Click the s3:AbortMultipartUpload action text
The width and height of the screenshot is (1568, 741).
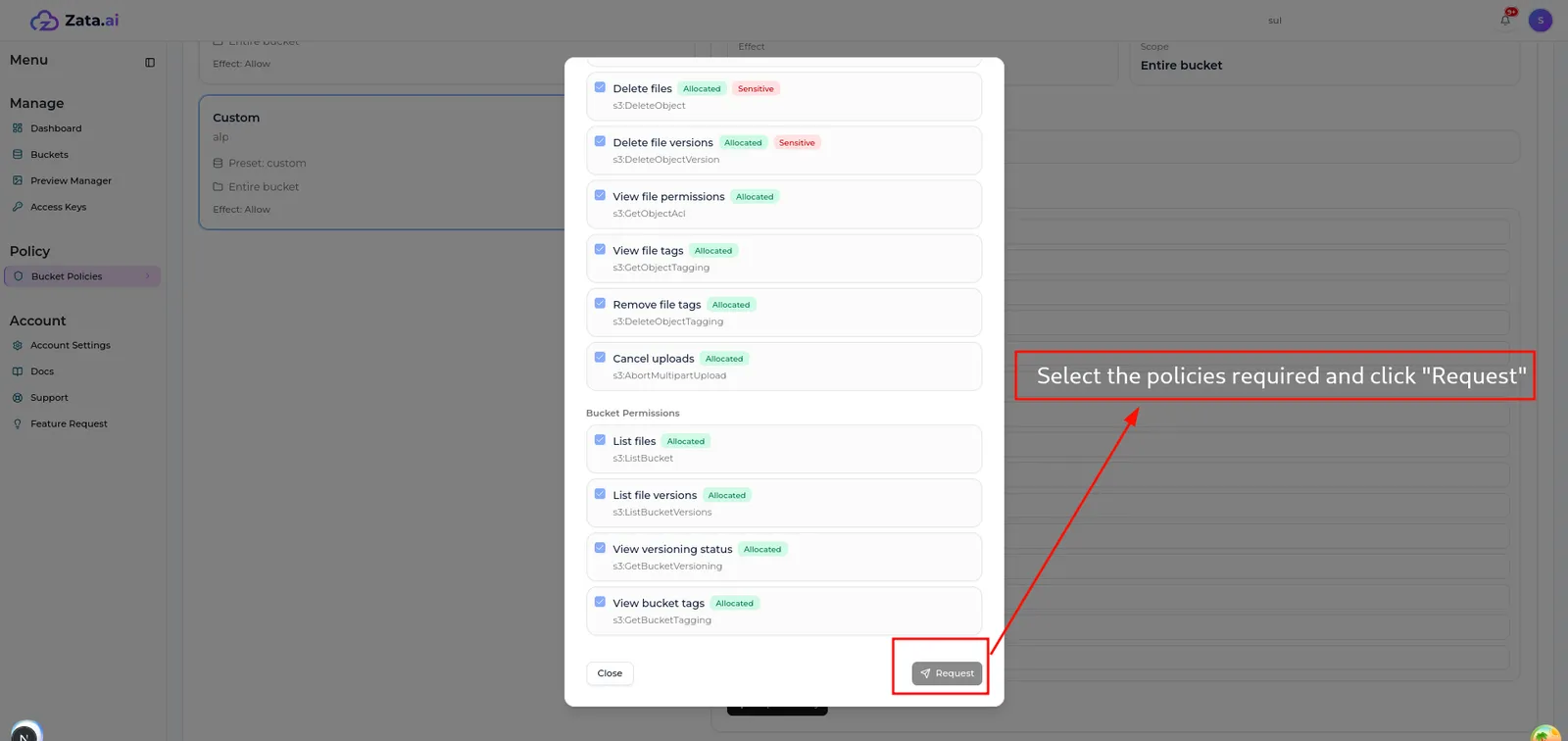pyautogui.click(x=669, y=375)
